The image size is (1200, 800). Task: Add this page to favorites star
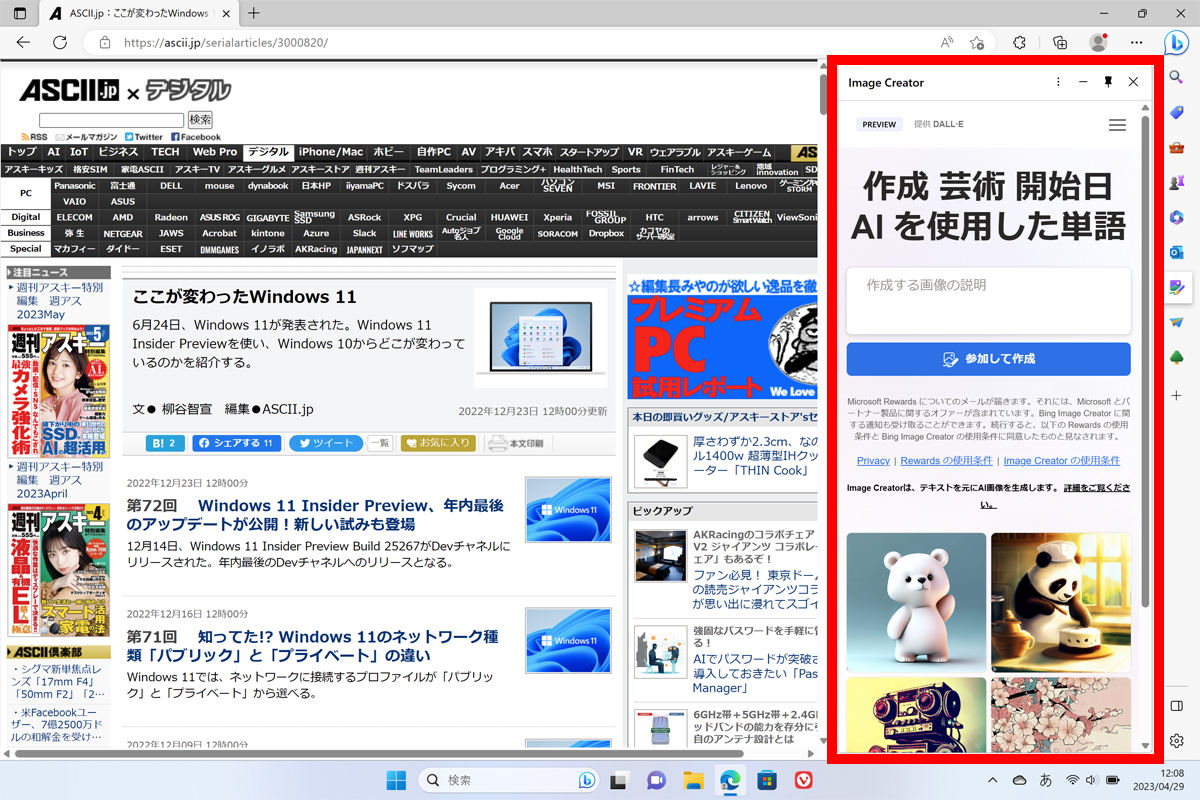pyautogui.click(x=977, y=43)
